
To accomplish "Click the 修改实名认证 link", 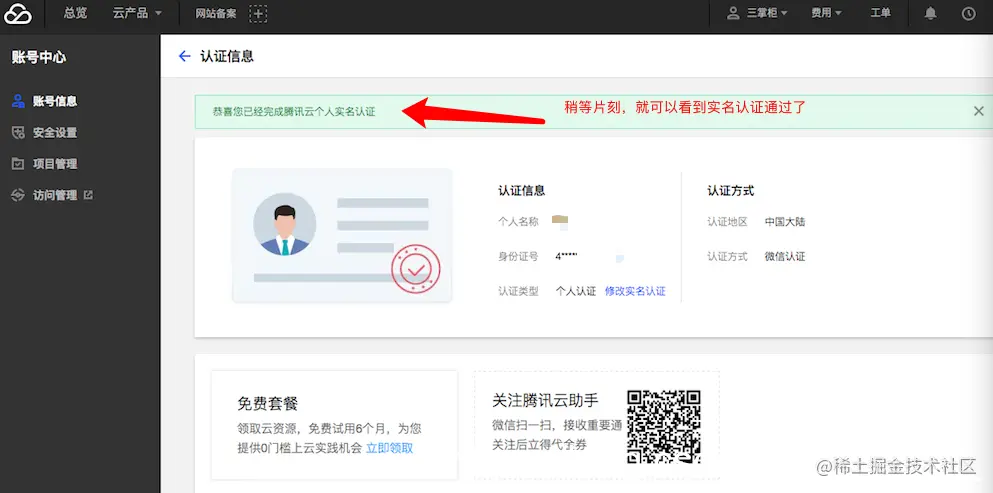I will click(x=635, y=291).
